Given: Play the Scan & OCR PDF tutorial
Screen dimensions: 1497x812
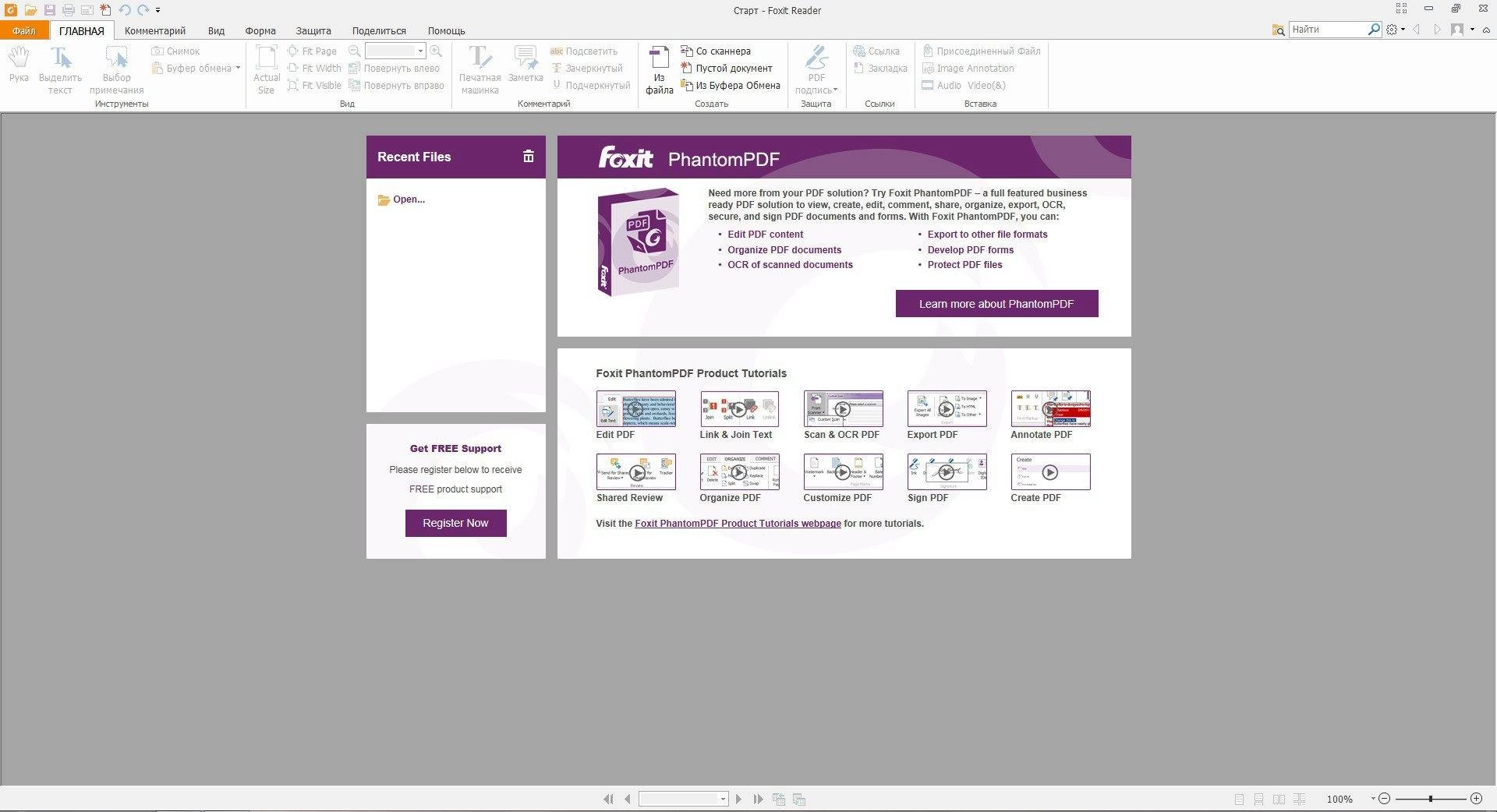Looking at the screenshot, I should [x=843, y=409].
